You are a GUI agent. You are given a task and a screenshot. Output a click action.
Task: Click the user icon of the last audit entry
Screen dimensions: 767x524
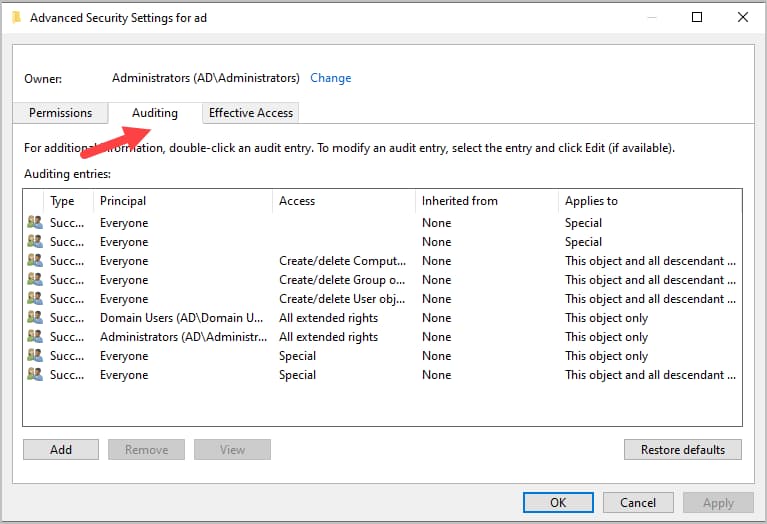(x=35, y=375)
